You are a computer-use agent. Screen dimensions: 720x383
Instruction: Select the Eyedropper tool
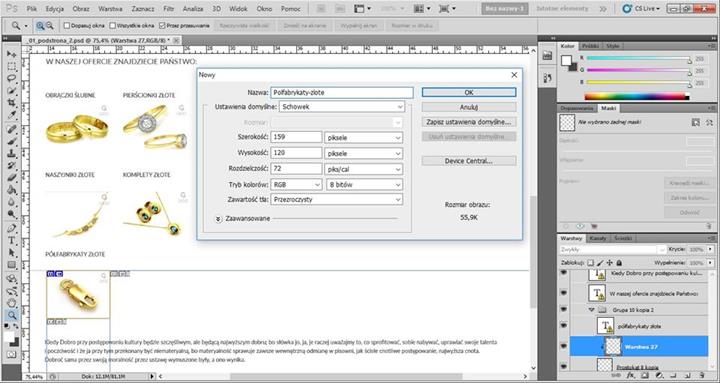(11, 115)
